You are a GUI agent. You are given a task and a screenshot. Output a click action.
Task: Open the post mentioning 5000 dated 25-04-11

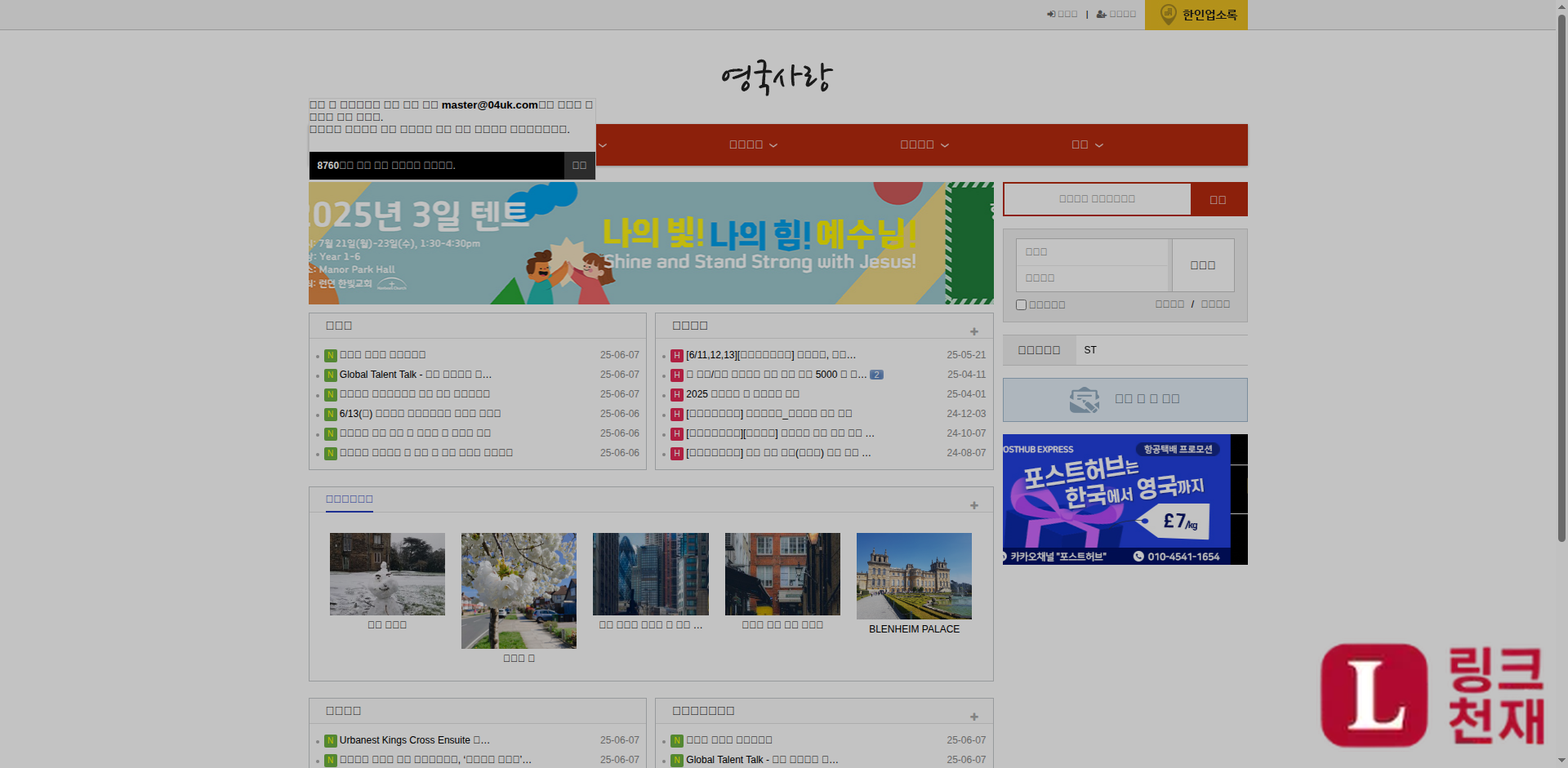[776, 375]
